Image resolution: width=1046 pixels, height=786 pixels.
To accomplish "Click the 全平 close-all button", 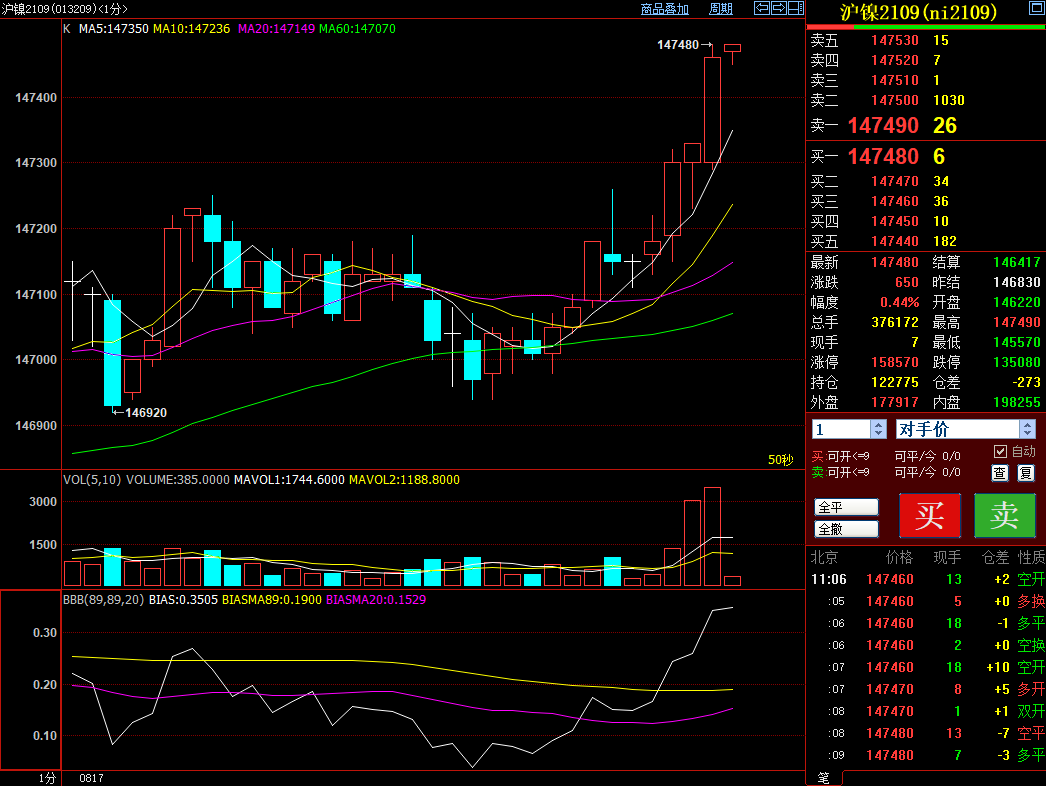I will coord(846,507).
